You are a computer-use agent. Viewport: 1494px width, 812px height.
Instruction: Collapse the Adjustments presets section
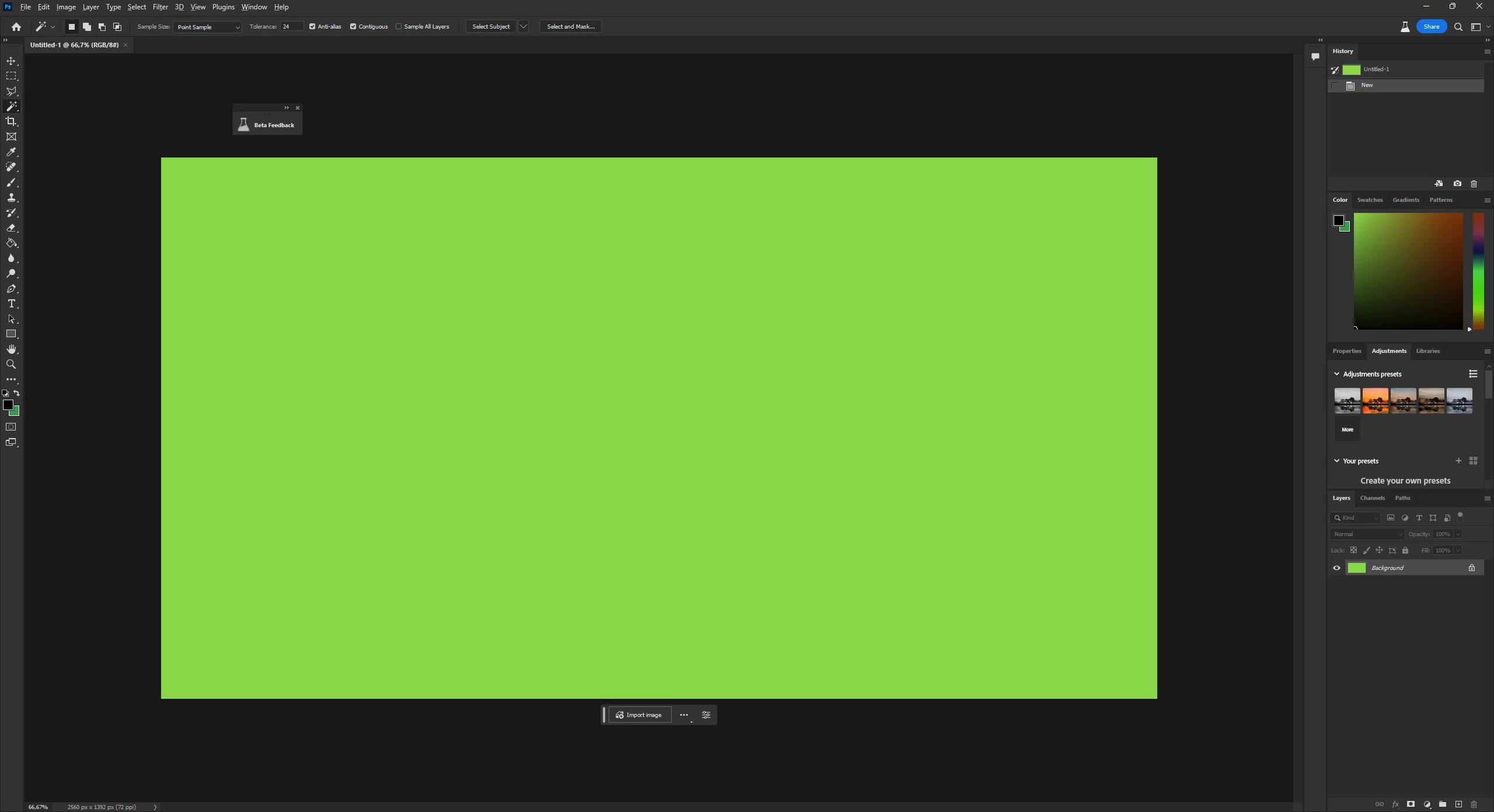[x=1336, y=374]
